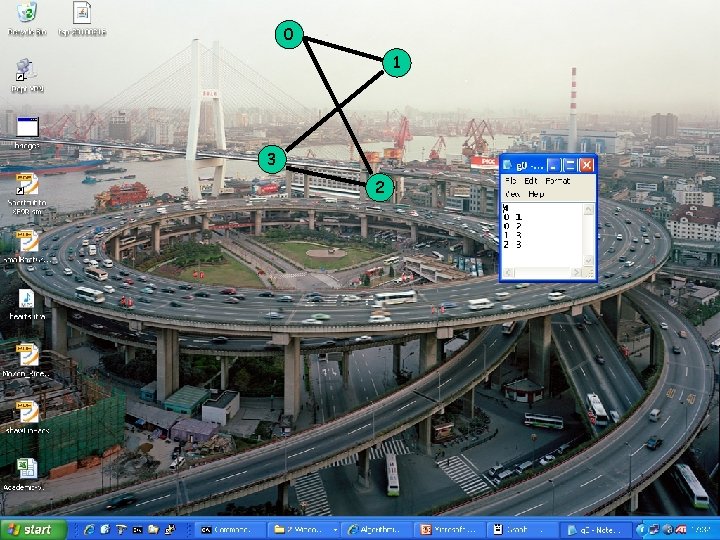This screenshot has width=720, height=540.
Task: Open the Windows Explorer group taskbar button
Action: click(305, 530)
